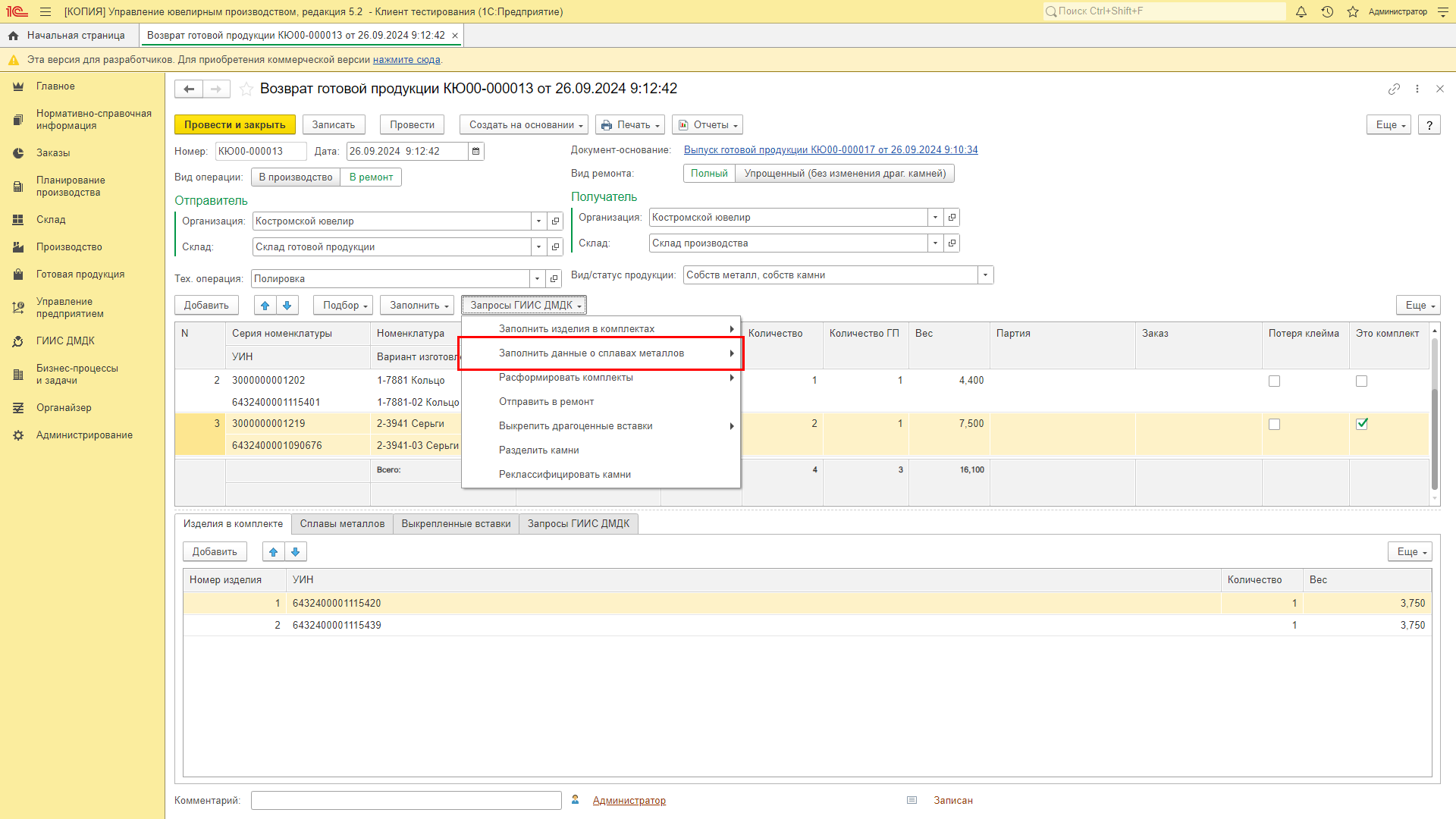The image size is (1456, 819).
Task: Click Провести и закрыть button
Action: [x=234, y=125]
